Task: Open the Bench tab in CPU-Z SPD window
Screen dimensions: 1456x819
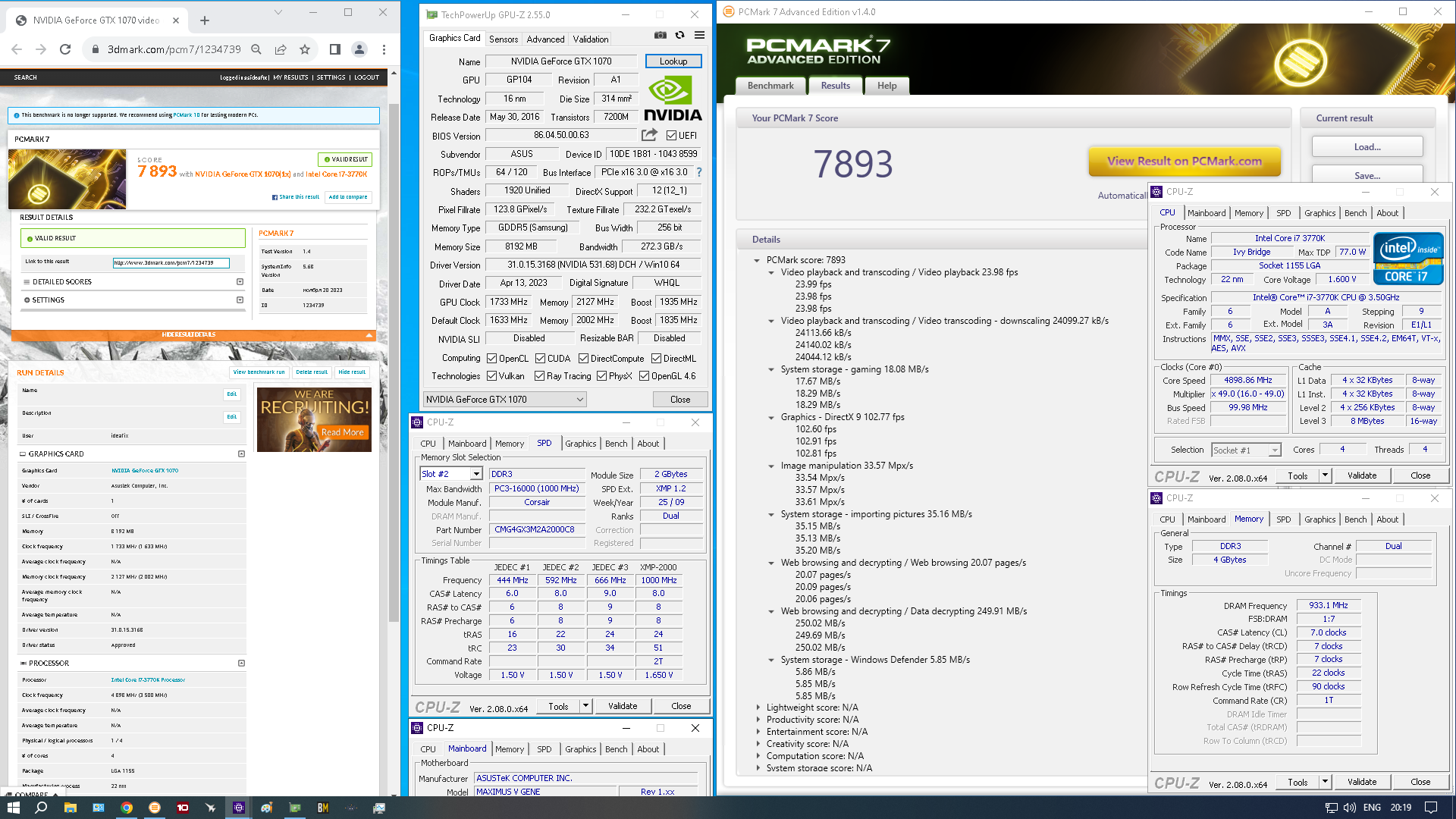Action: tap(617, 444)
